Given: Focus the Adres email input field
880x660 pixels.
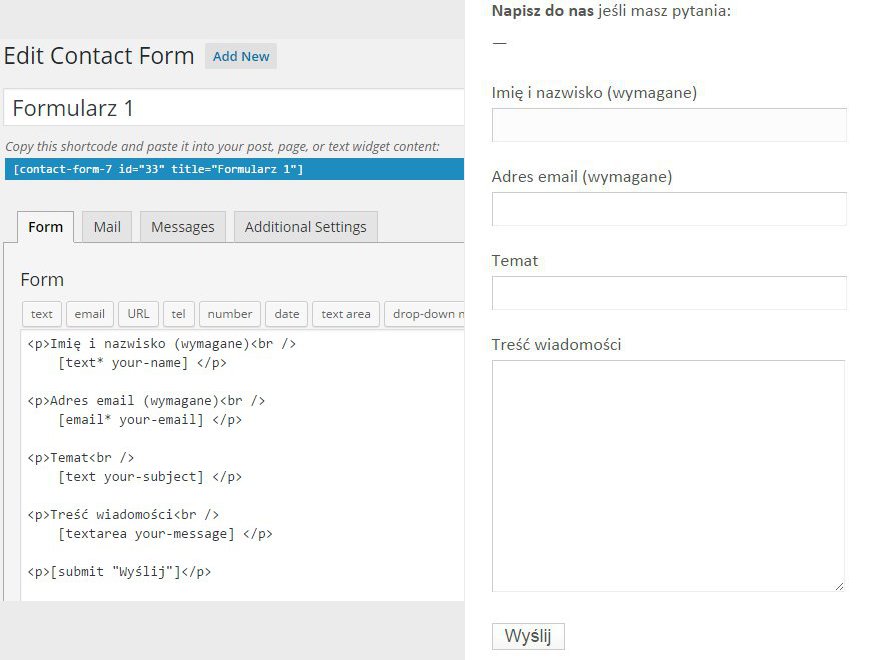Looking at the screenshot, I should tap(669, 209).
